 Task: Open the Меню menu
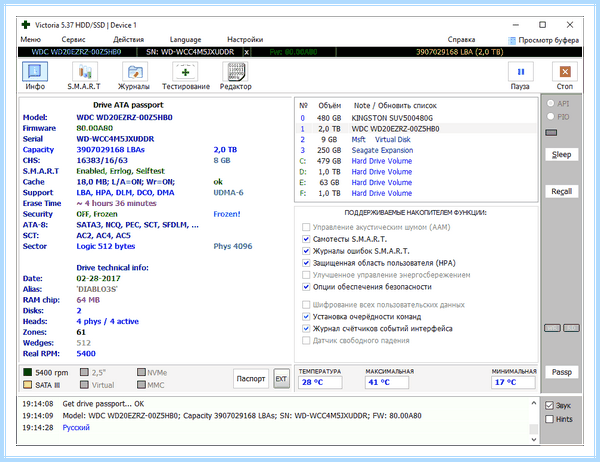pos(31,39)
